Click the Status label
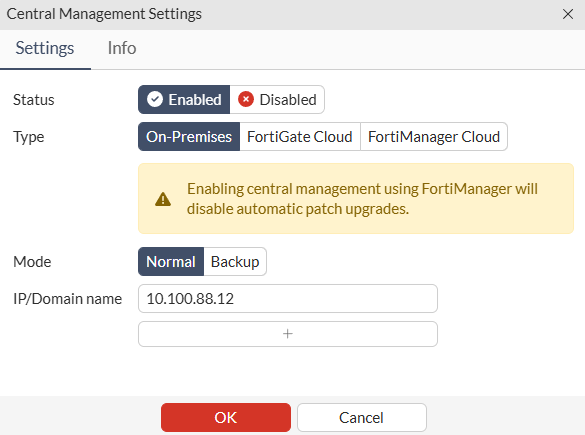The image size is (585, 435). [34, 100]
